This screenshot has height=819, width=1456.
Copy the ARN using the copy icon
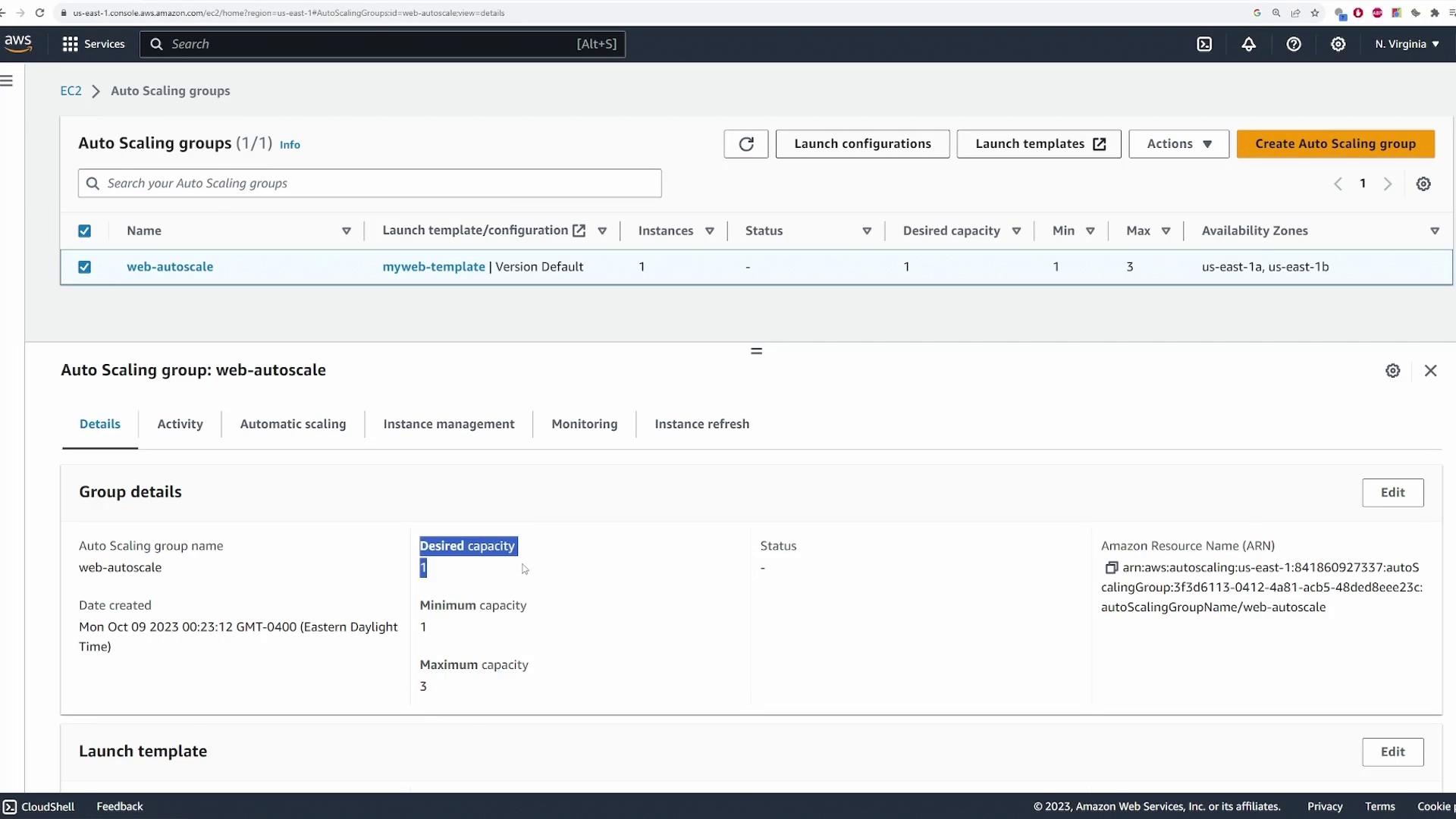1111,567
